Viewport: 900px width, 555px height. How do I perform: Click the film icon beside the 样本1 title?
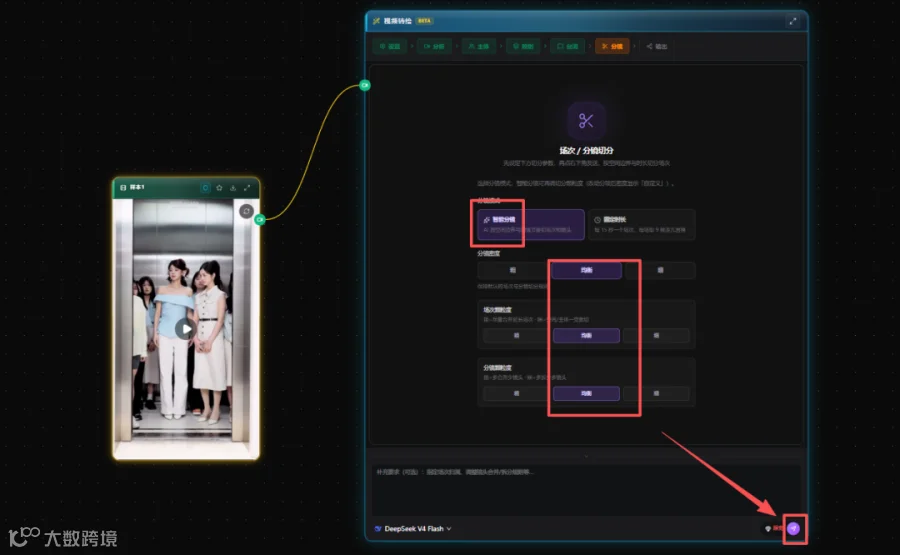point(123,188)
